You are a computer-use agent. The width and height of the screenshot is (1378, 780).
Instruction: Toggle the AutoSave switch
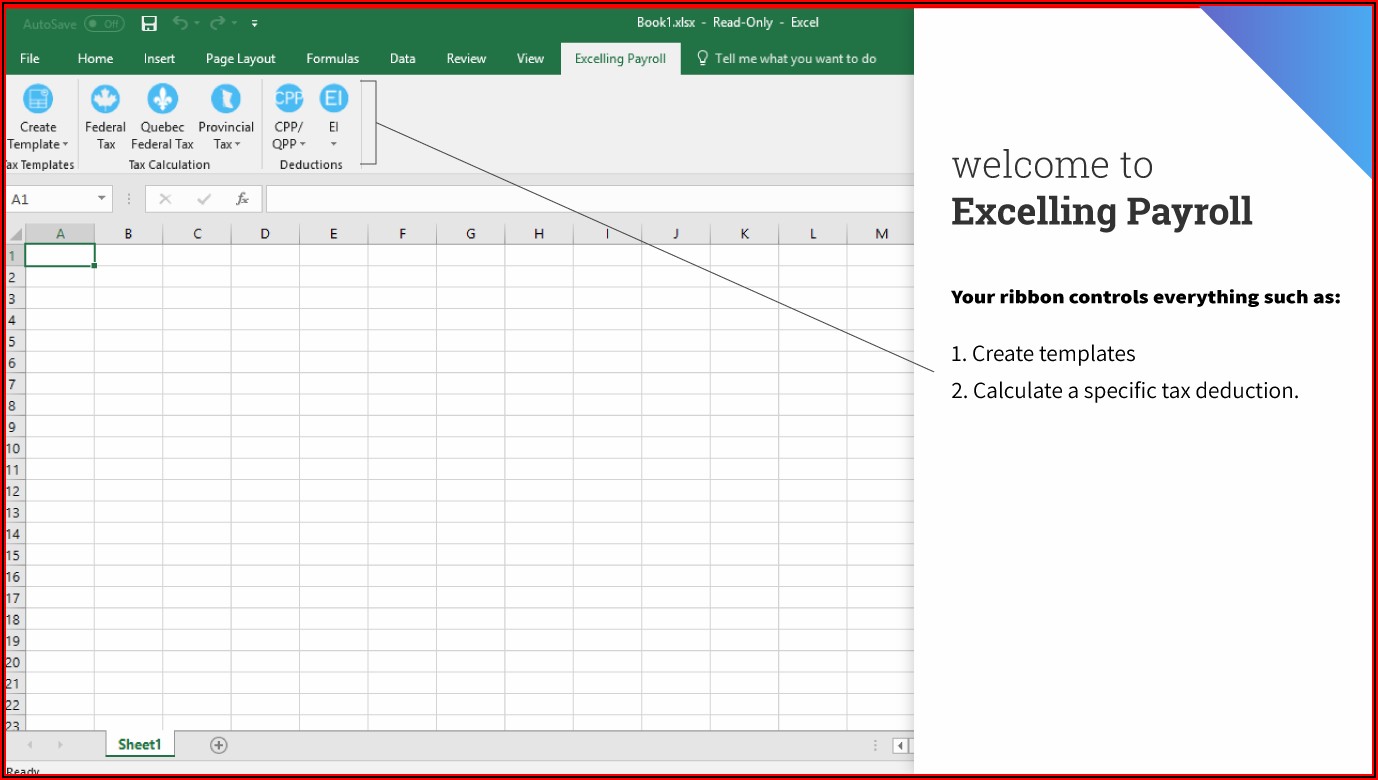point(103,23)
